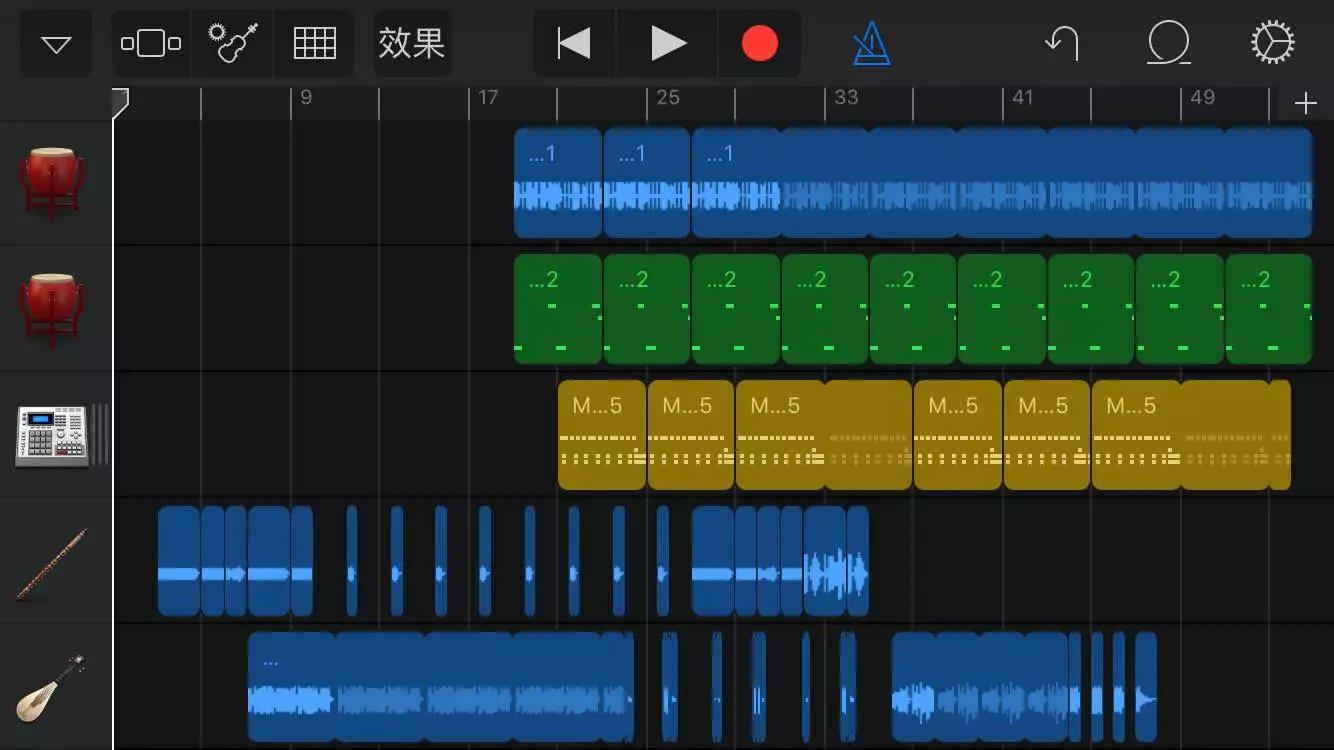Select flute region with large waveform
Viewport: 1334px width, 750px height.
(x=825, y=561)
